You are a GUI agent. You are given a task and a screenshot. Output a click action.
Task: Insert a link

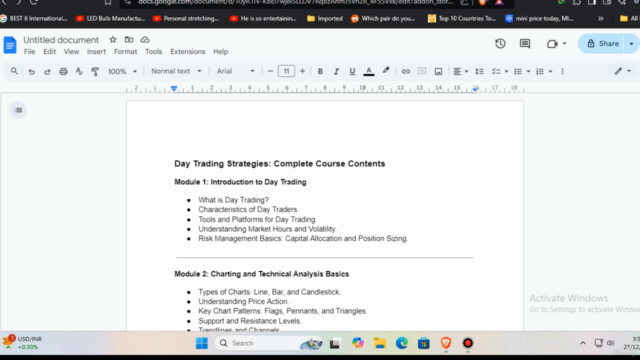(405, 71)
